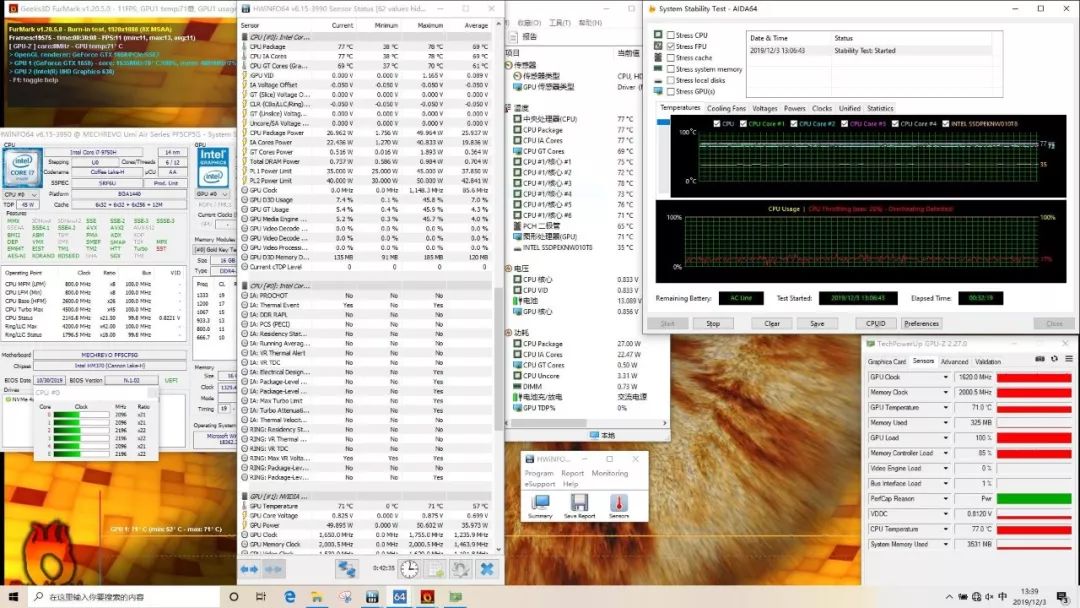The width and height of the screenshot is (1080, 608).
Task: Click Save Report floppy icon
Action: (579, 507)
